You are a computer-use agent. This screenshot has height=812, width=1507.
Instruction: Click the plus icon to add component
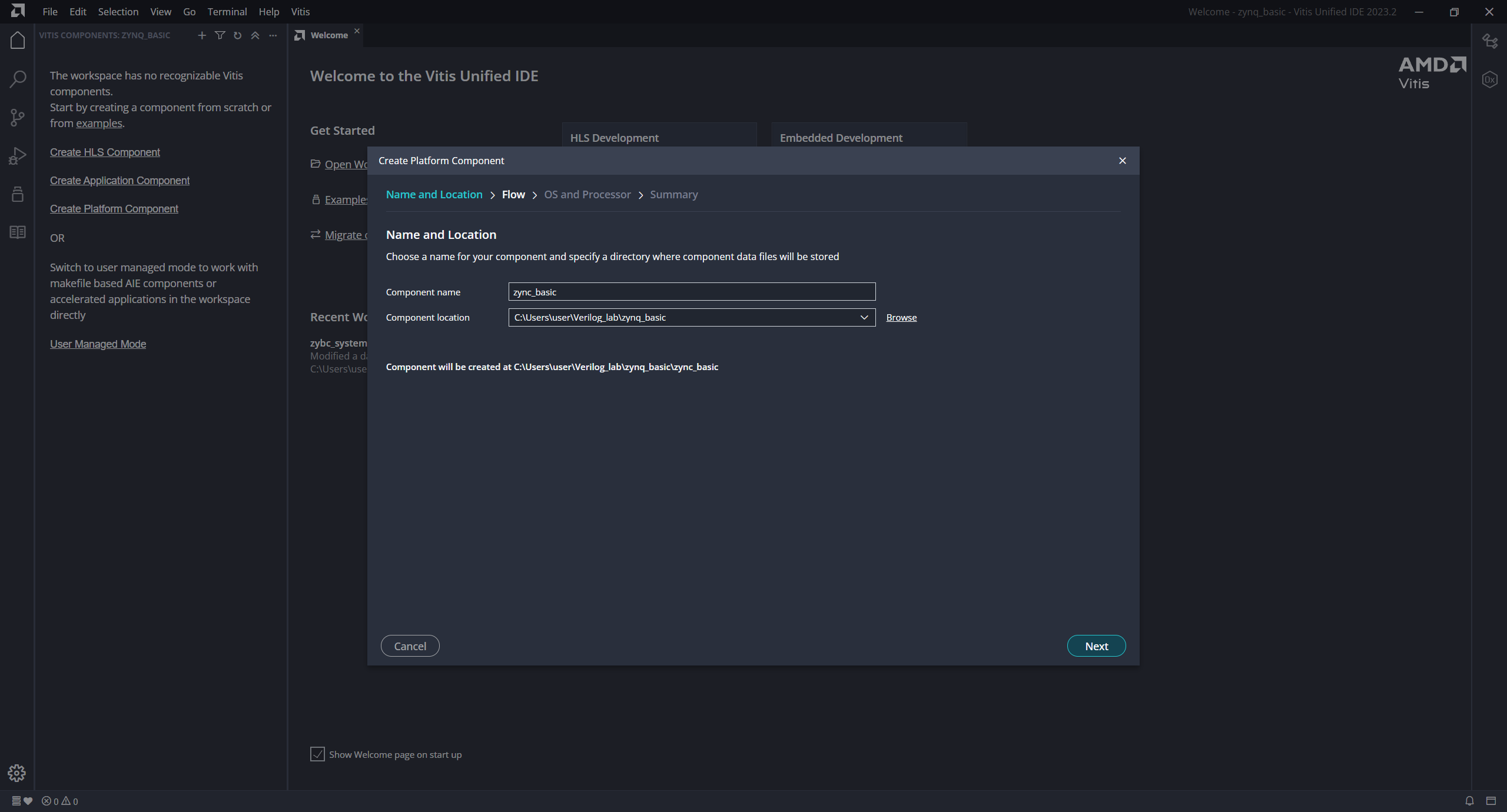click(202, 35)
